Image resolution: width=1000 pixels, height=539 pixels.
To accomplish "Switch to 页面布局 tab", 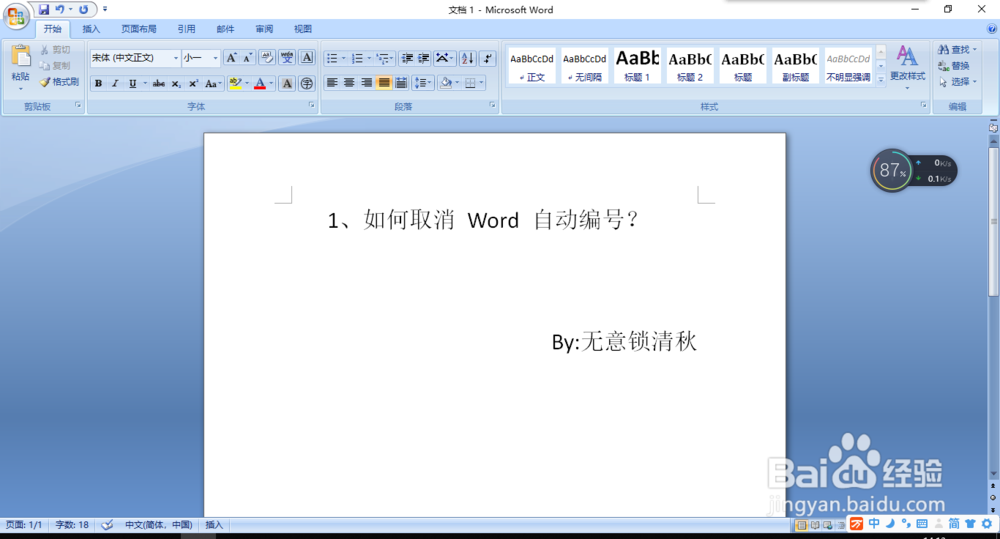I will [x=139, y=29].
